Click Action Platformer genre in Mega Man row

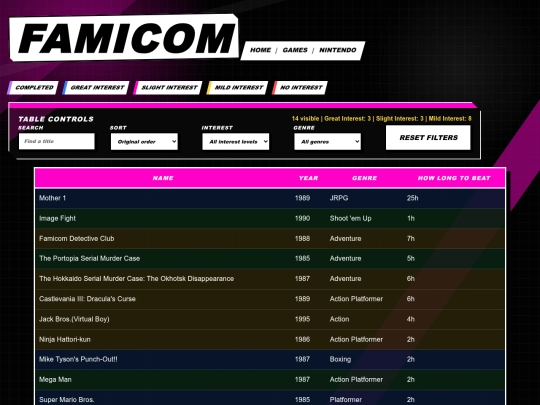pyautogui.click(x=356, y=380)
